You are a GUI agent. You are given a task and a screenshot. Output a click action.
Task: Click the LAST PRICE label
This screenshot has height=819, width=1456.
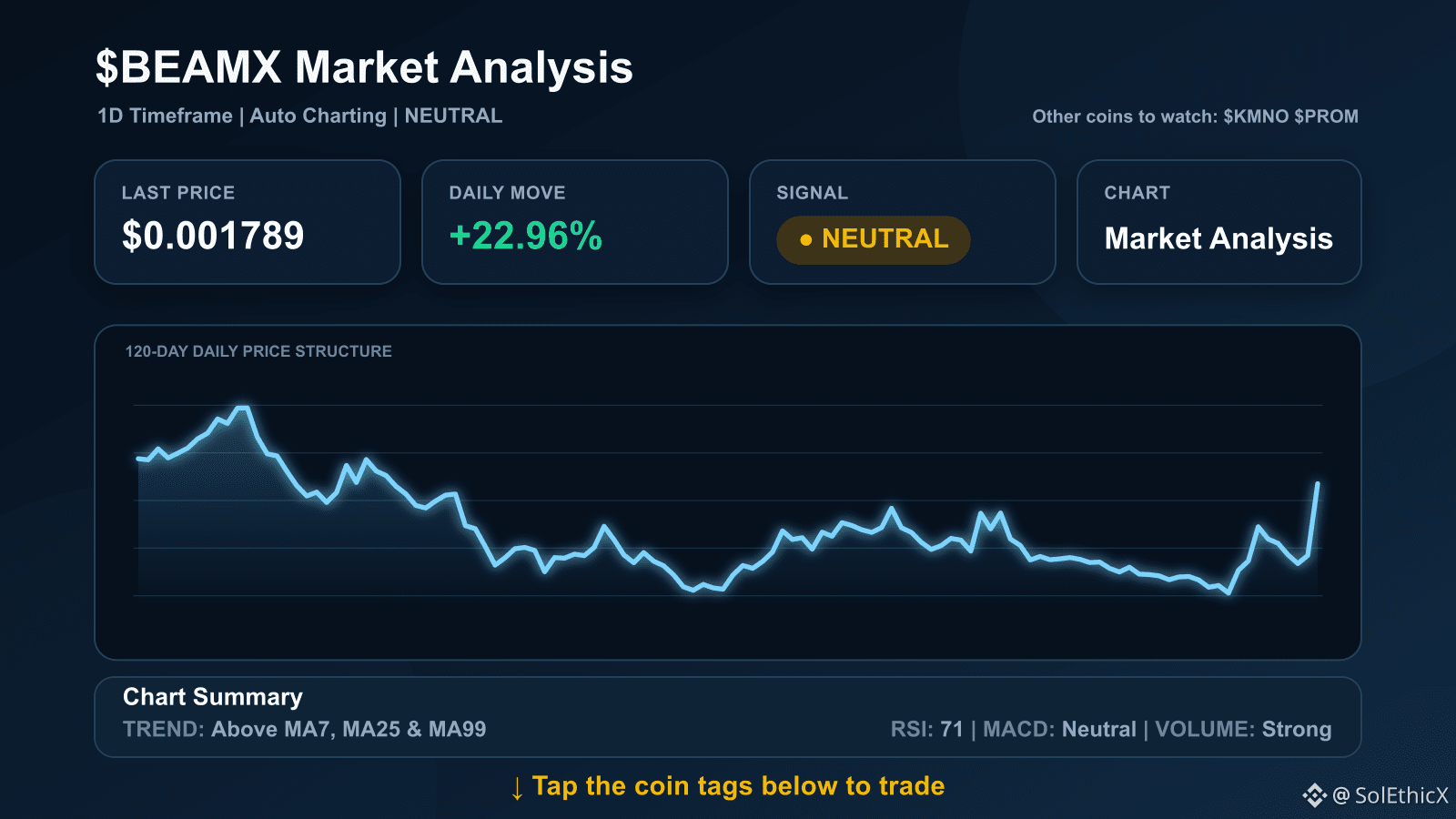[x=178, y=193]
